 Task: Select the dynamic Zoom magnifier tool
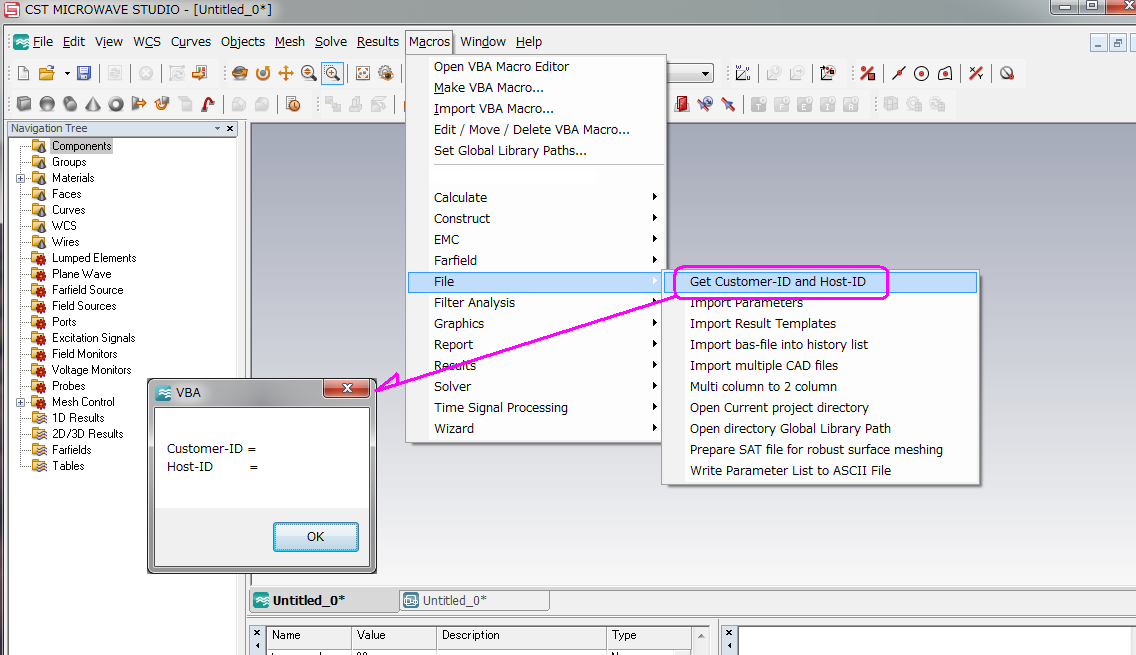pyautogui.click(x=309, y=73)
